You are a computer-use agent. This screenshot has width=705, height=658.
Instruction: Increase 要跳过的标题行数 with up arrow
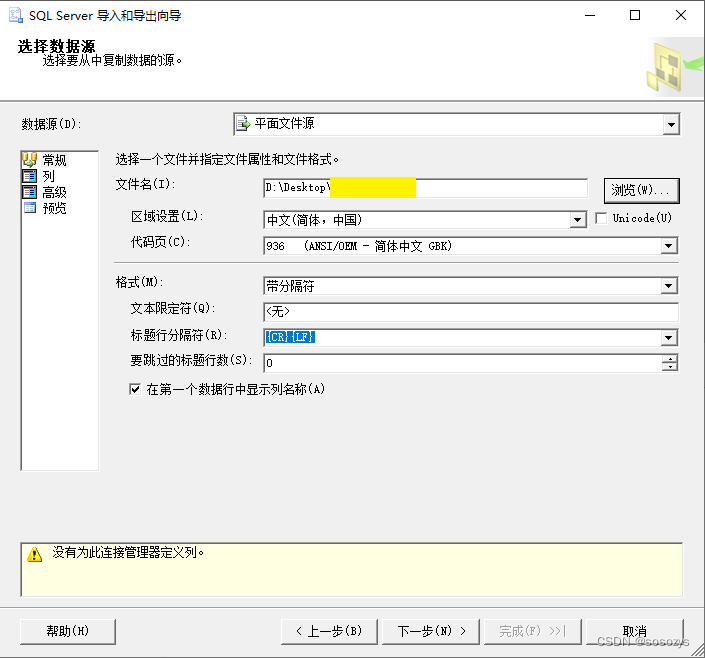point(669,358)
